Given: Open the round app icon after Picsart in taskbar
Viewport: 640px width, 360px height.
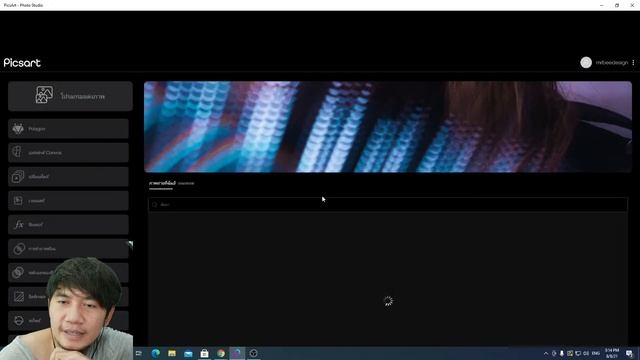Looking at the screenshot, I should coord(253,353).
